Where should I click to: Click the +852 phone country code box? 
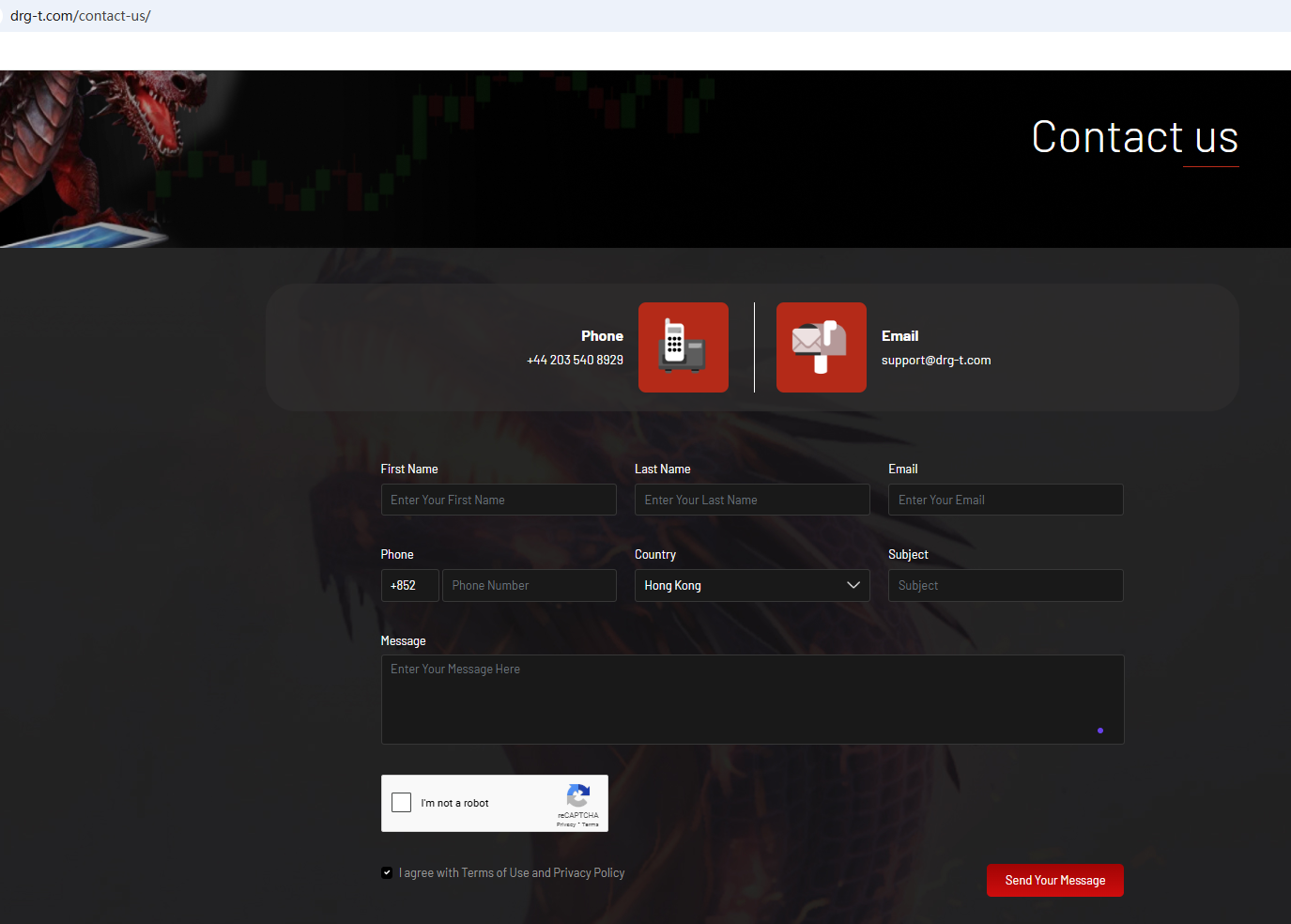[409, 586]
